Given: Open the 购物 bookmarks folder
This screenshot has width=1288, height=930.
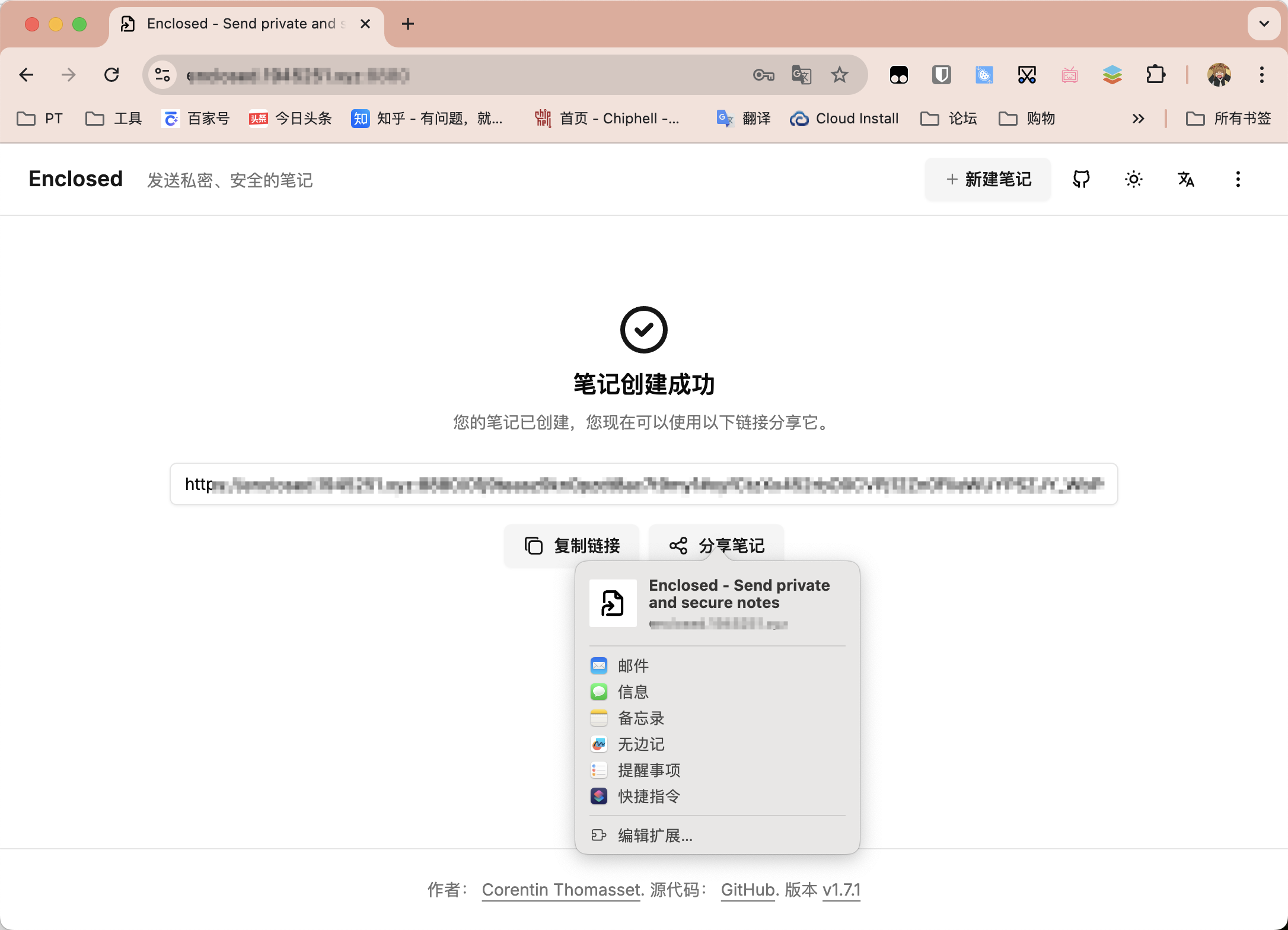Looking at the screenshot, I should click(x=1027, y=119).
